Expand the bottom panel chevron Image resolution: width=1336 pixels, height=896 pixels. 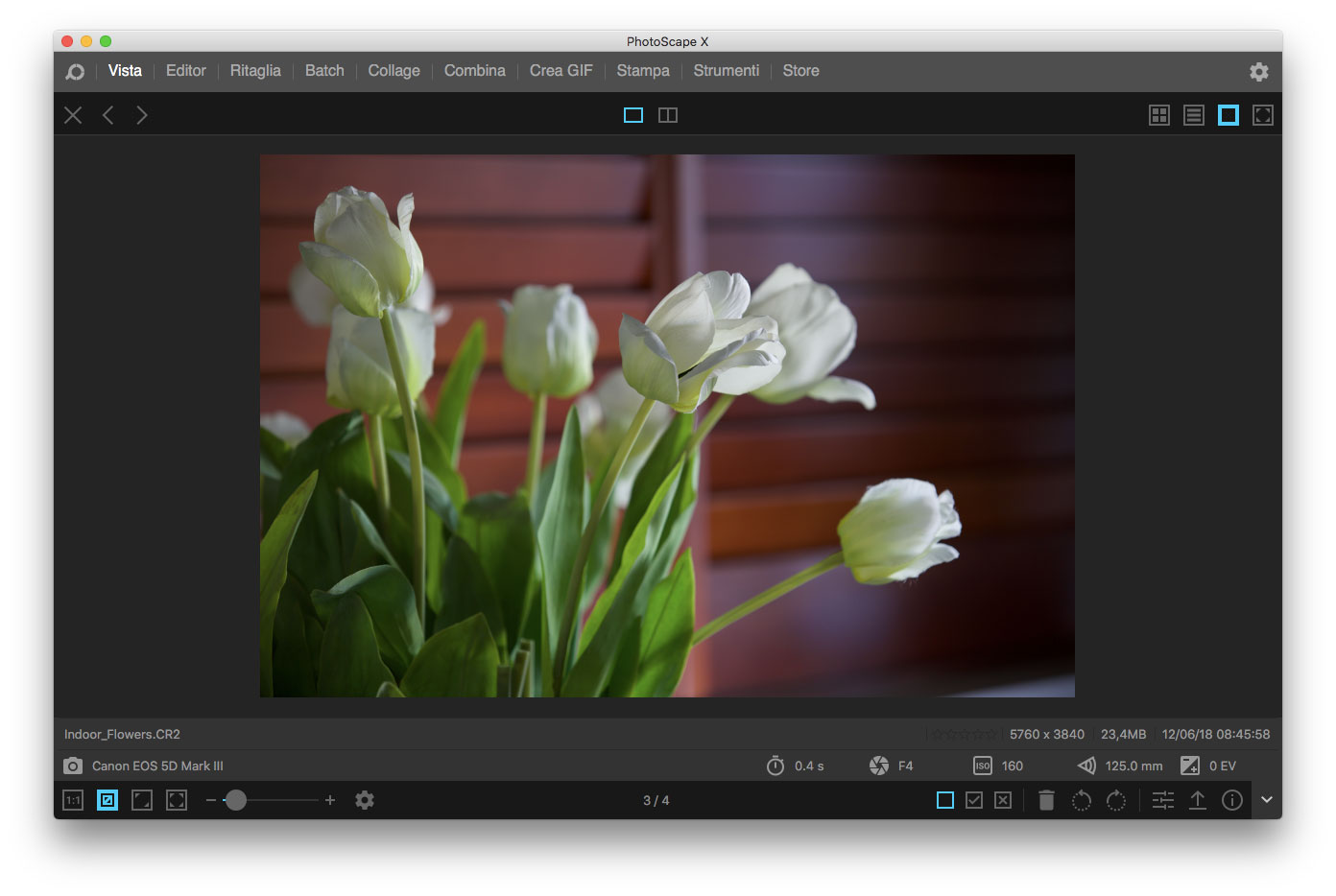click(x=1267, y=800)
